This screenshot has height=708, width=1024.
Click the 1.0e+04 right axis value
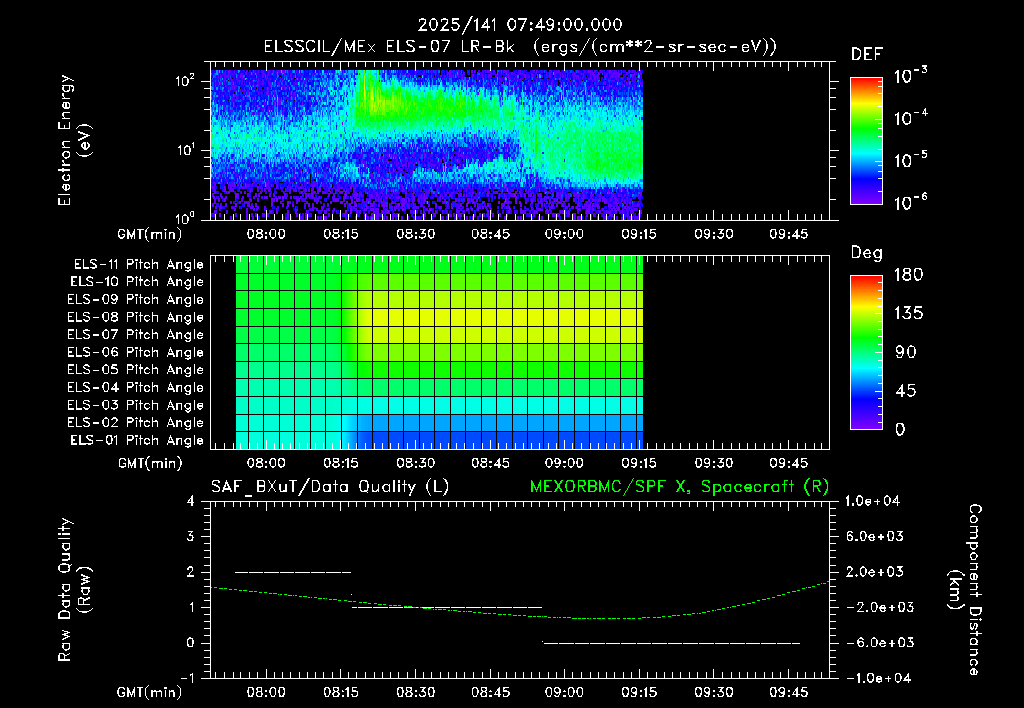click(x=872, y=501)
